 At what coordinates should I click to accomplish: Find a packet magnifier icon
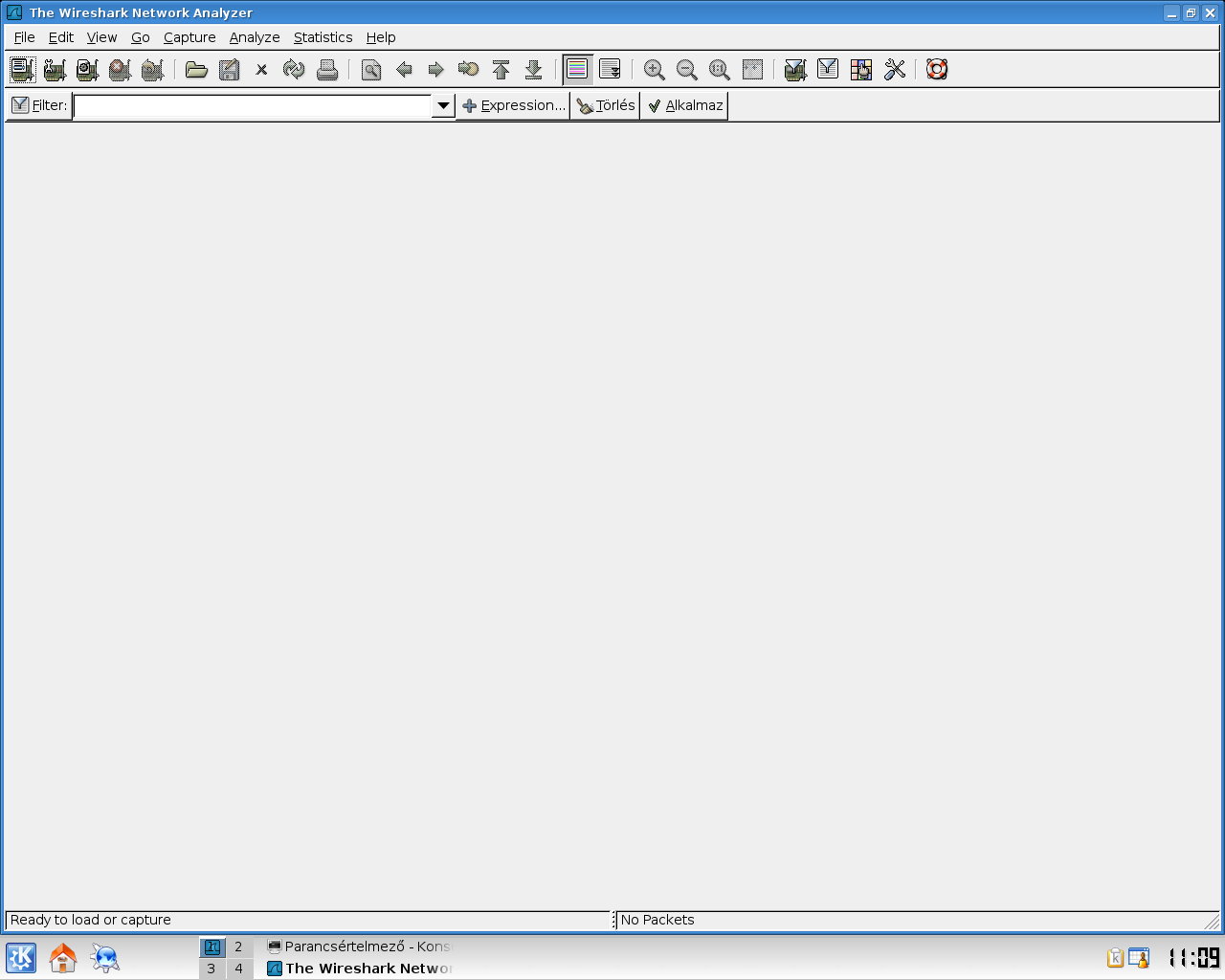371,69
